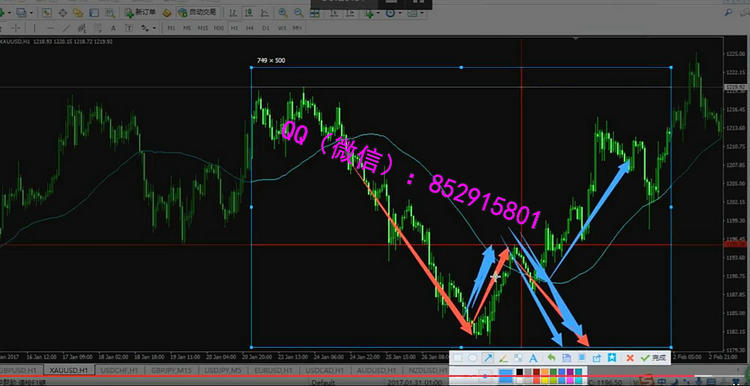Undo the last screenshot annotation

551,357
